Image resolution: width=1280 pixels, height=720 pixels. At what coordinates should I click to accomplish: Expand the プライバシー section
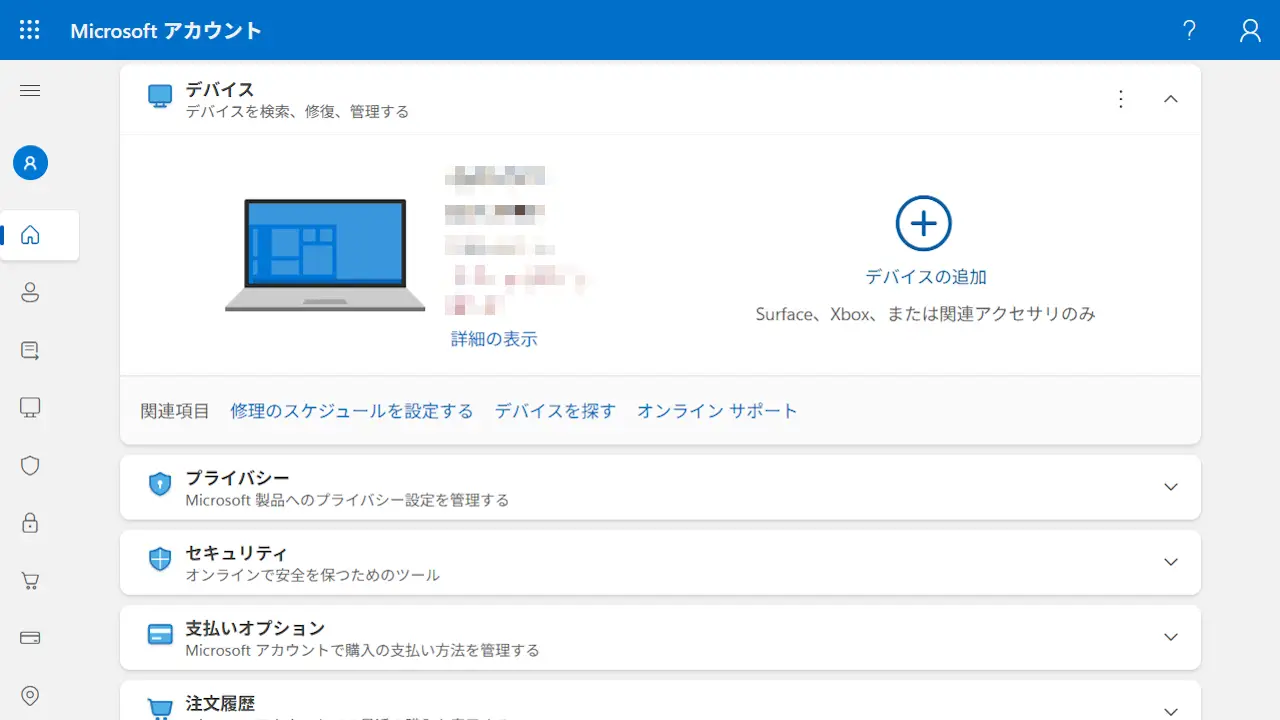(1171, 487)
